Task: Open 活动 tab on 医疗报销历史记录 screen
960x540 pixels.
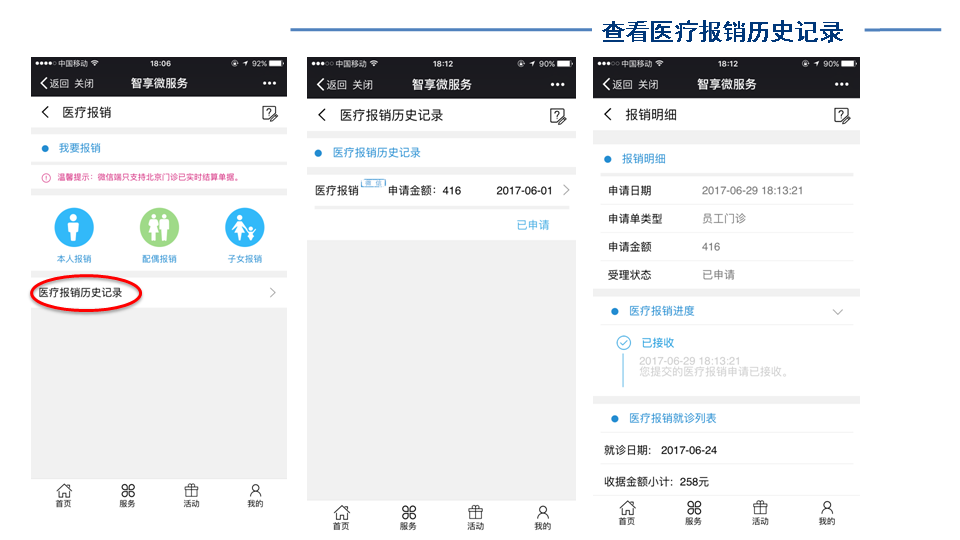Action: coord(475,517)
